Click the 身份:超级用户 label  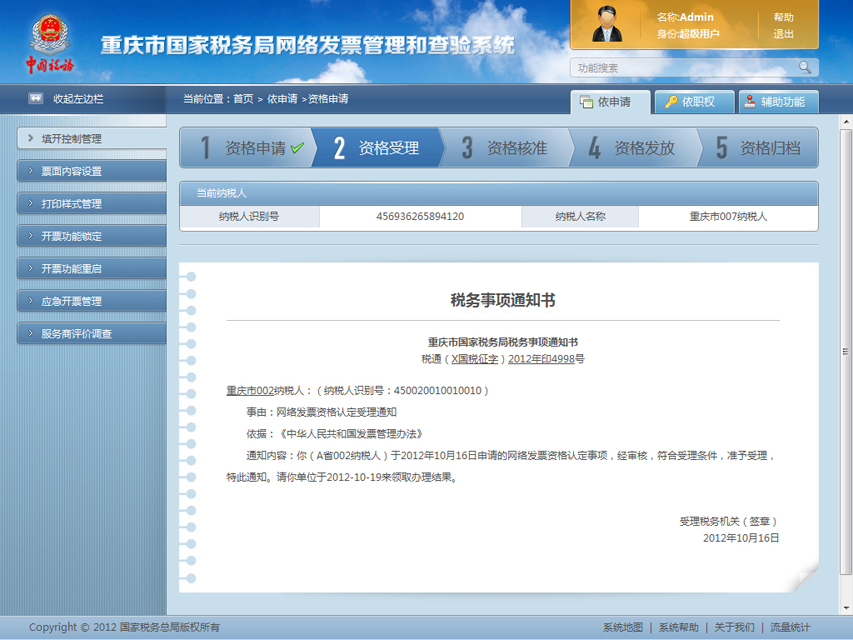coord(688,34)
